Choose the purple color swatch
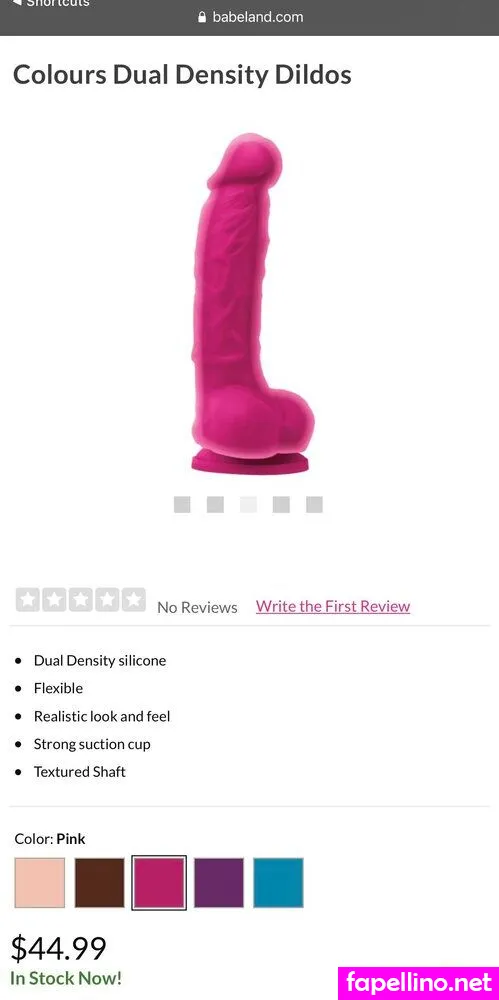499x1000 pixels. pos(219,883)
